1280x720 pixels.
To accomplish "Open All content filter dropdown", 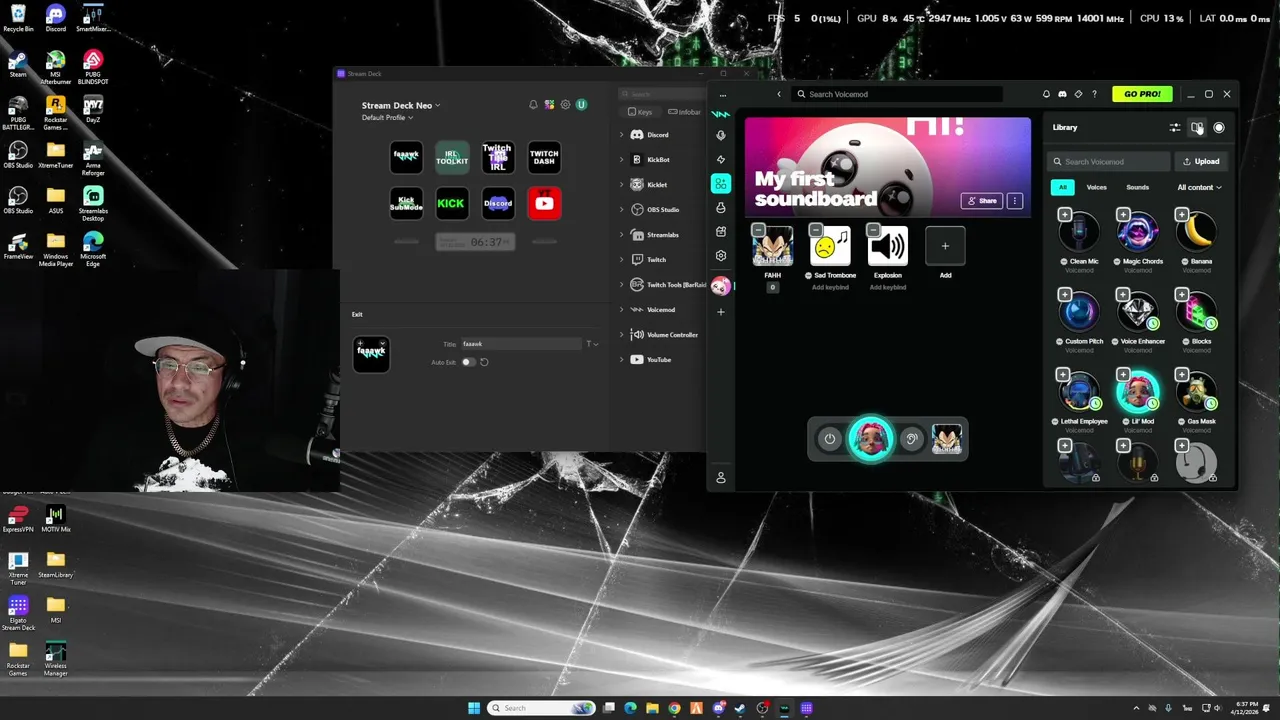I will [x=1200, y=187].
